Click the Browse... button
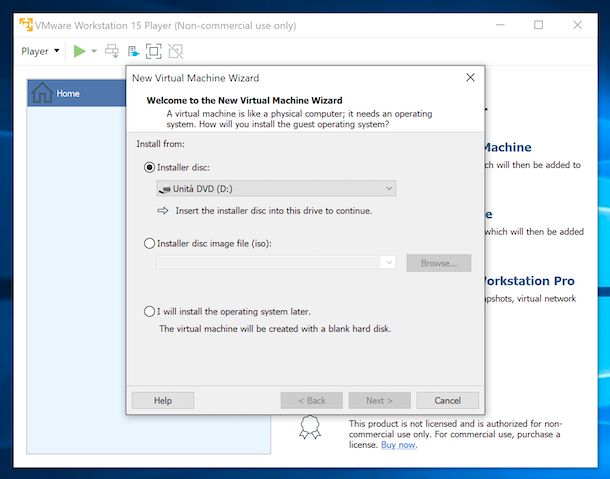 point(439,263)
